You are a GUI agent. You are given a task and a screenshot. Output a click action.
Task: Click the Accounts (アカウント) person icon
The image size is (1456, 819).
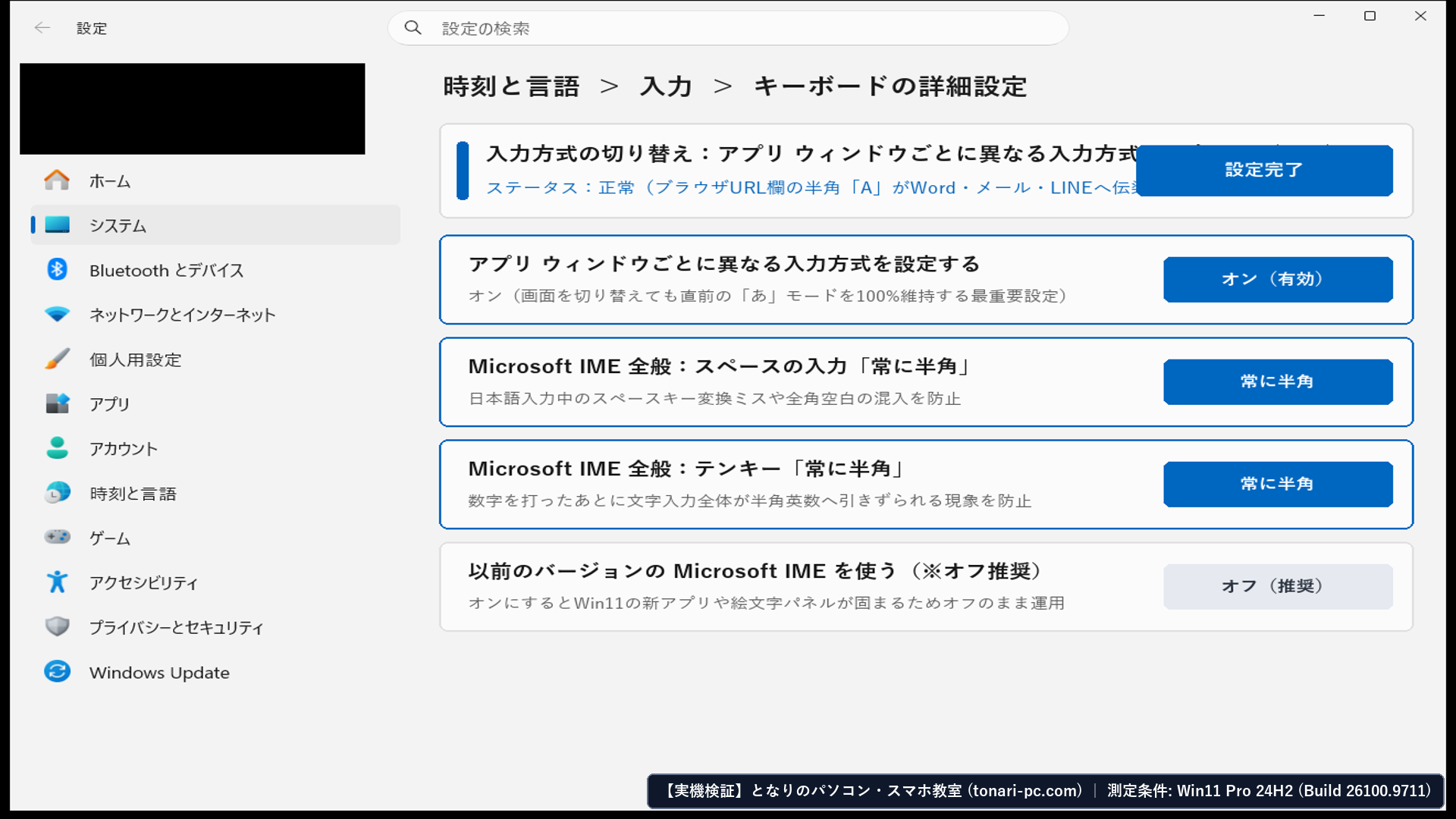point(57,448)
